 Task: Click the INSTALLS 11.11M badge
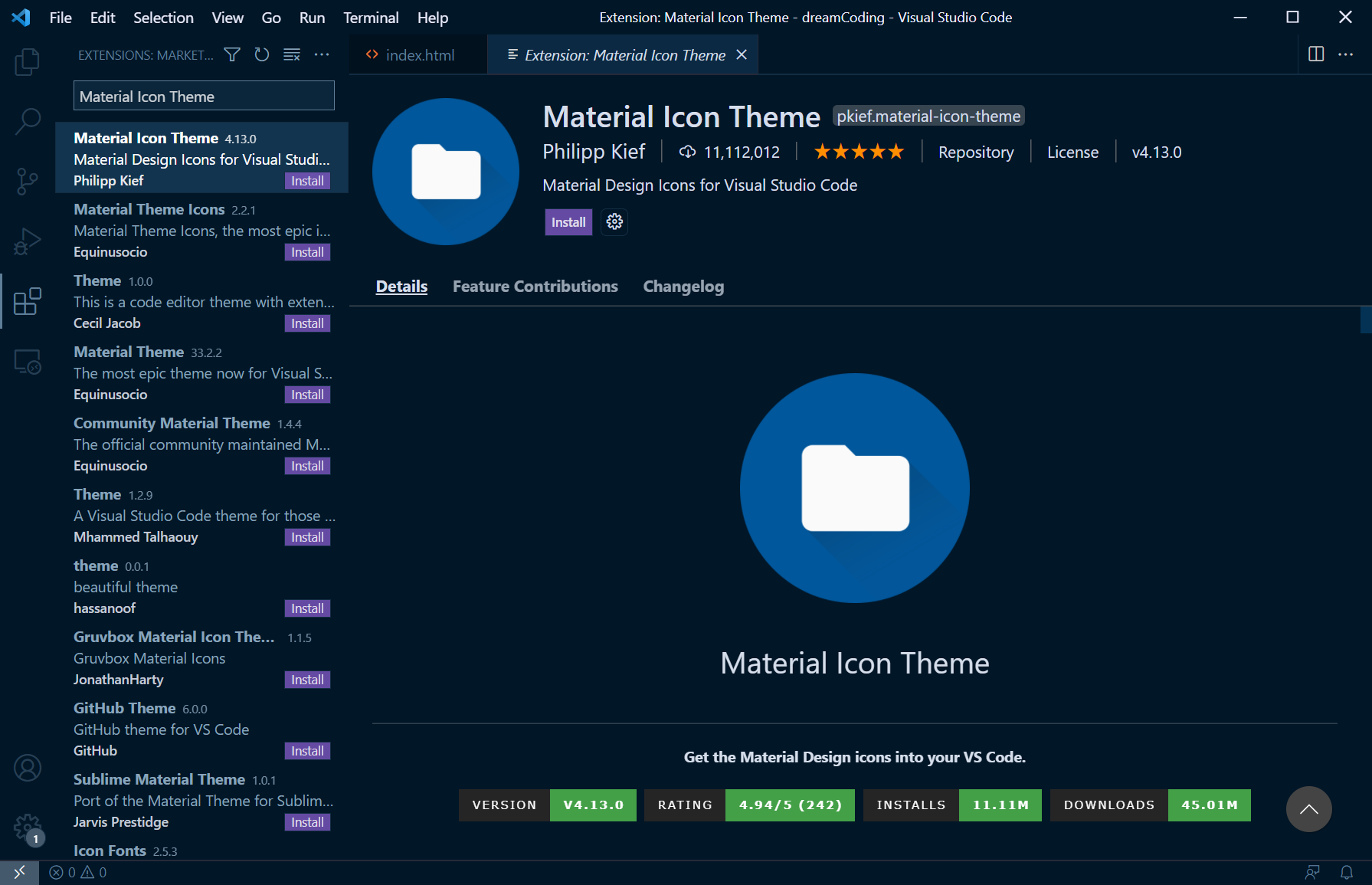[952, 805]
